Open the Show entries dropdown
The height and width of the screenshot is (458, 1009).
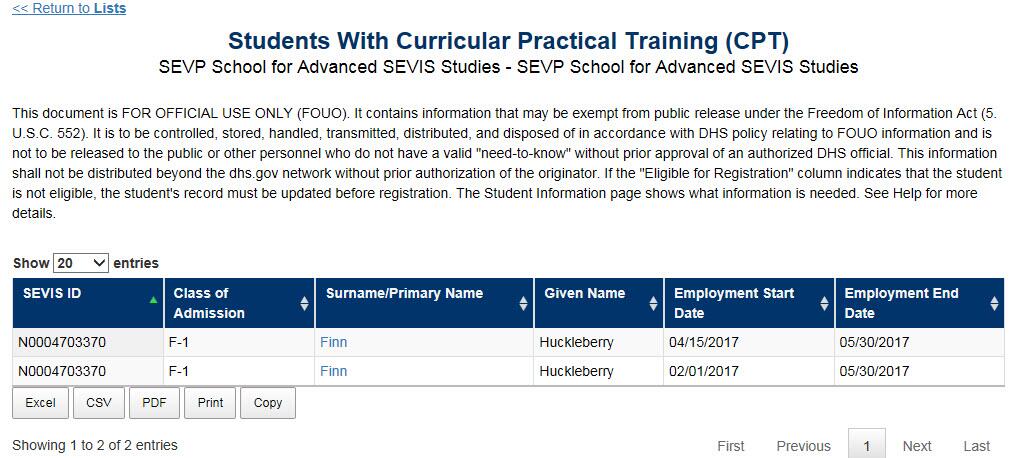click(81, 262)
